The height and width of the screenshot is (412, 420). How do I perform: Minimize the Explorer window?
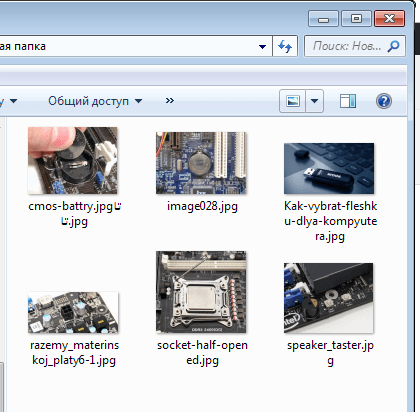click(x=323, y=19)
